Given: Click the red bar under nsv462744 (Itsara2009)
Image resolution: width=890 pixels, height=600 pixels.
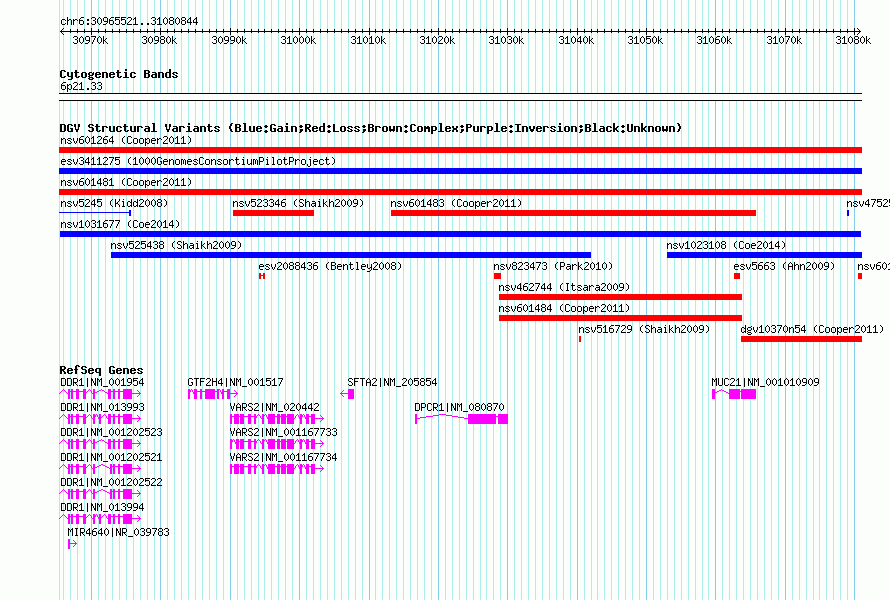Looking at the screenshot, I should (620, 297).
